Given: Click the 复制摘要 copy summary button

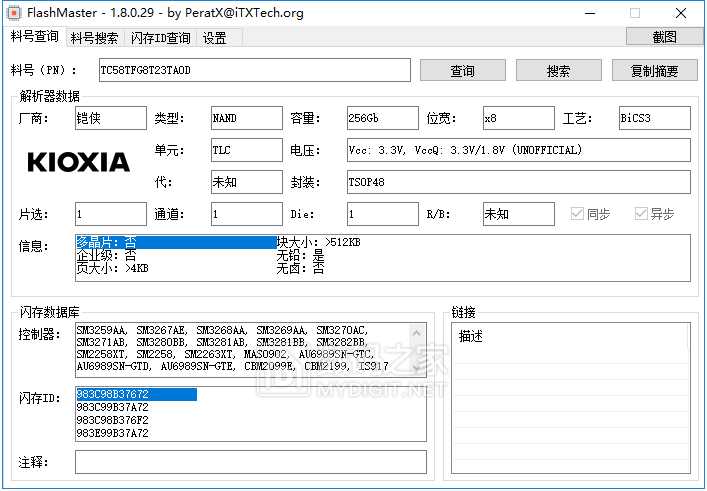Looking at the screenshot, I should [x=655, y=71].
